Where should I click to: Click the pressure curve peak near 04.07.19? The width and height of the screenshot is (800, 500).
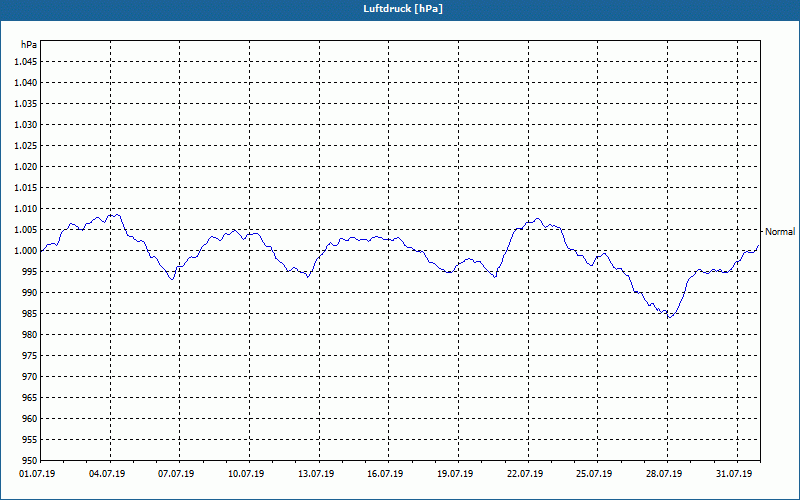tap(116, 215)
